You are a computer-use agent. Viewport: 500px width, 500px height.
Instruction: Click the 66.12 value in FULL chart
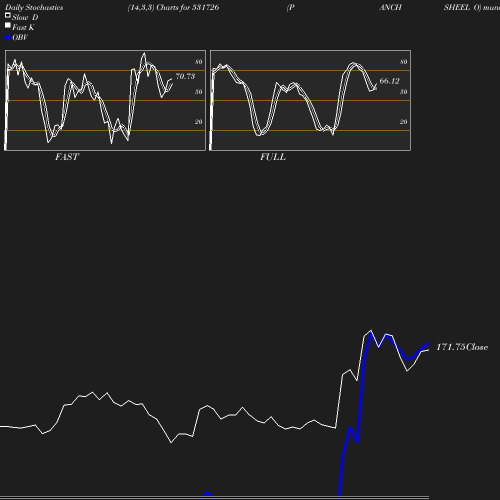pyautogui.click(x=389, y=81)
